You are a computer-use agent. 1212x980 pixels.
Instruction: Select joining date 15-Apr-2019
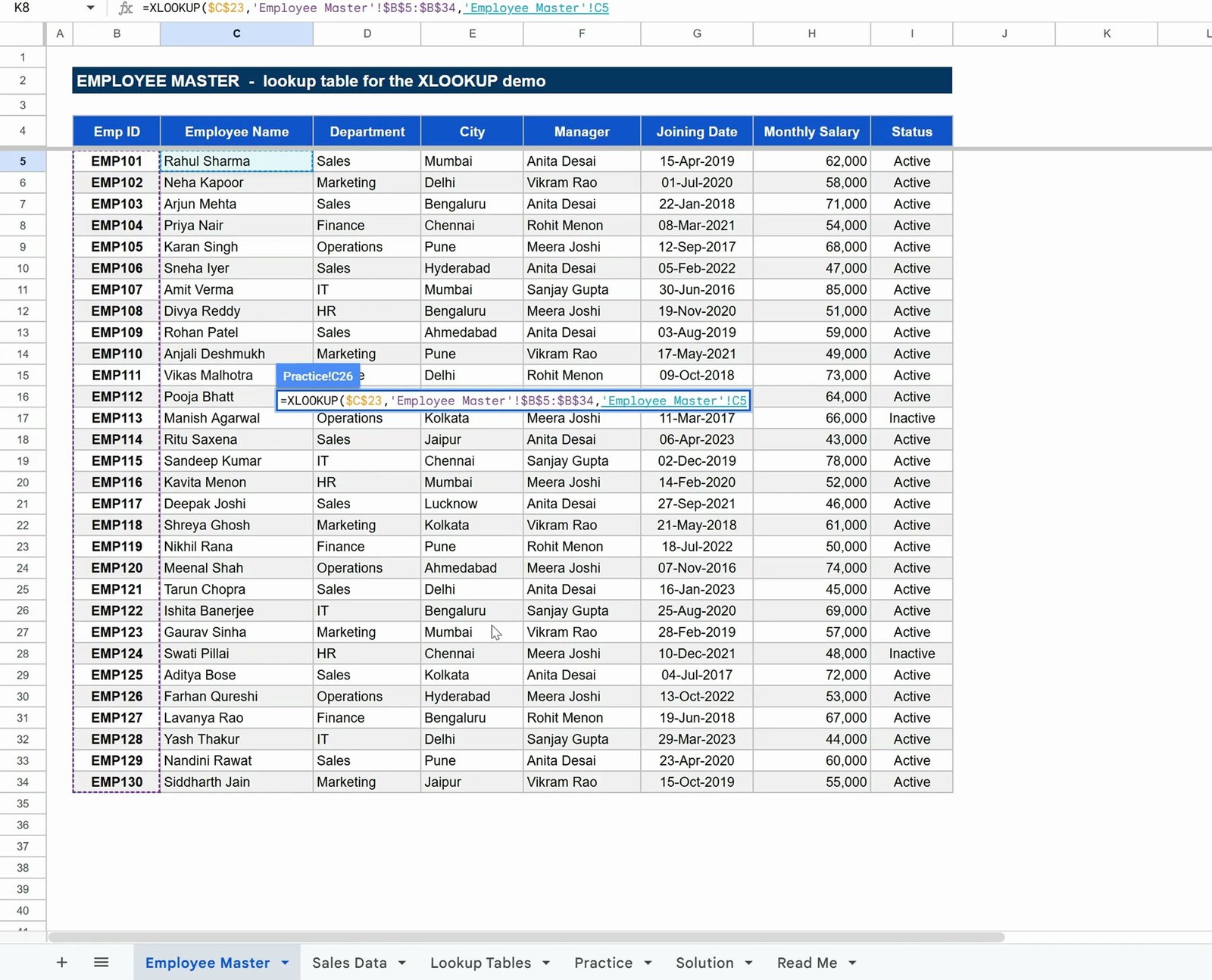coord(697,161)
